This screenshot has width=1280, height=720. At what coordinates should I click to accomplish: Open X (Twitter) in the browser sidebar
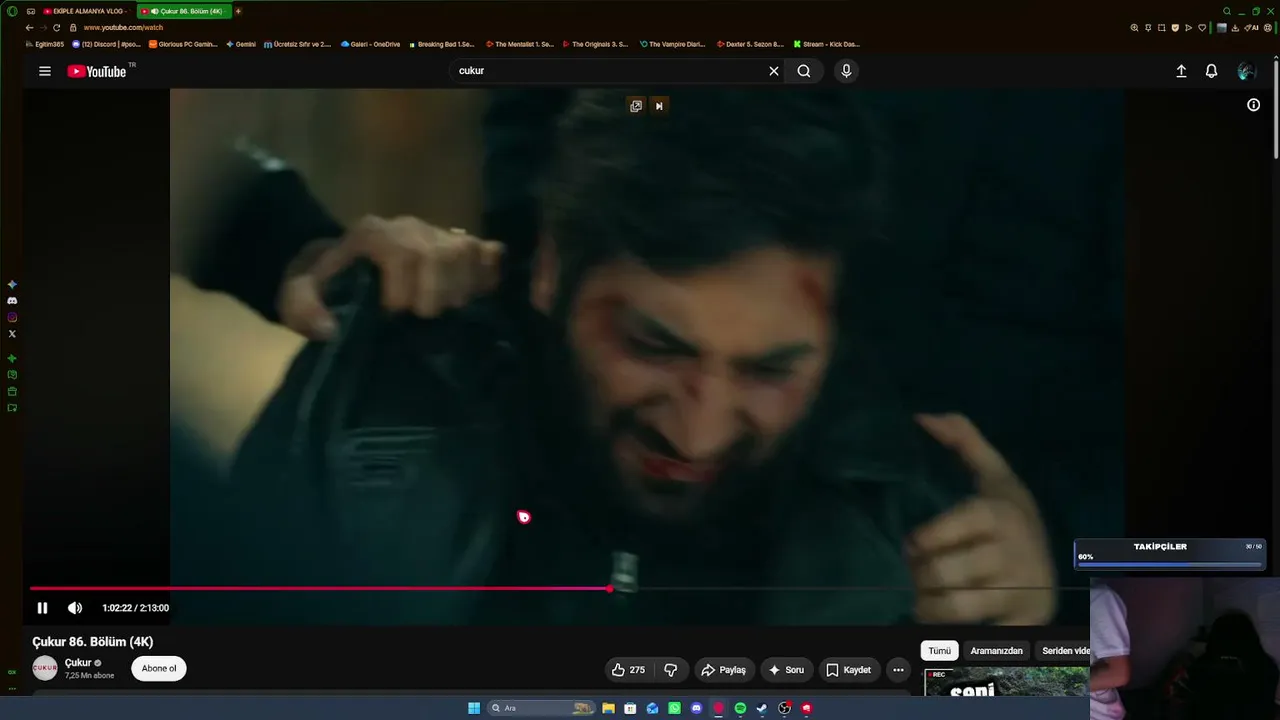tap(12, 334)
